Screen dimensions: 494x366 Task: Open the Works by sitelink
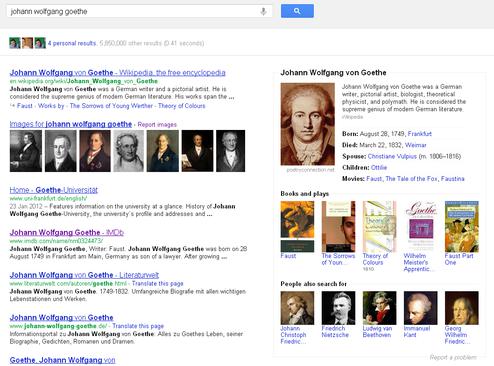(51, 106)
